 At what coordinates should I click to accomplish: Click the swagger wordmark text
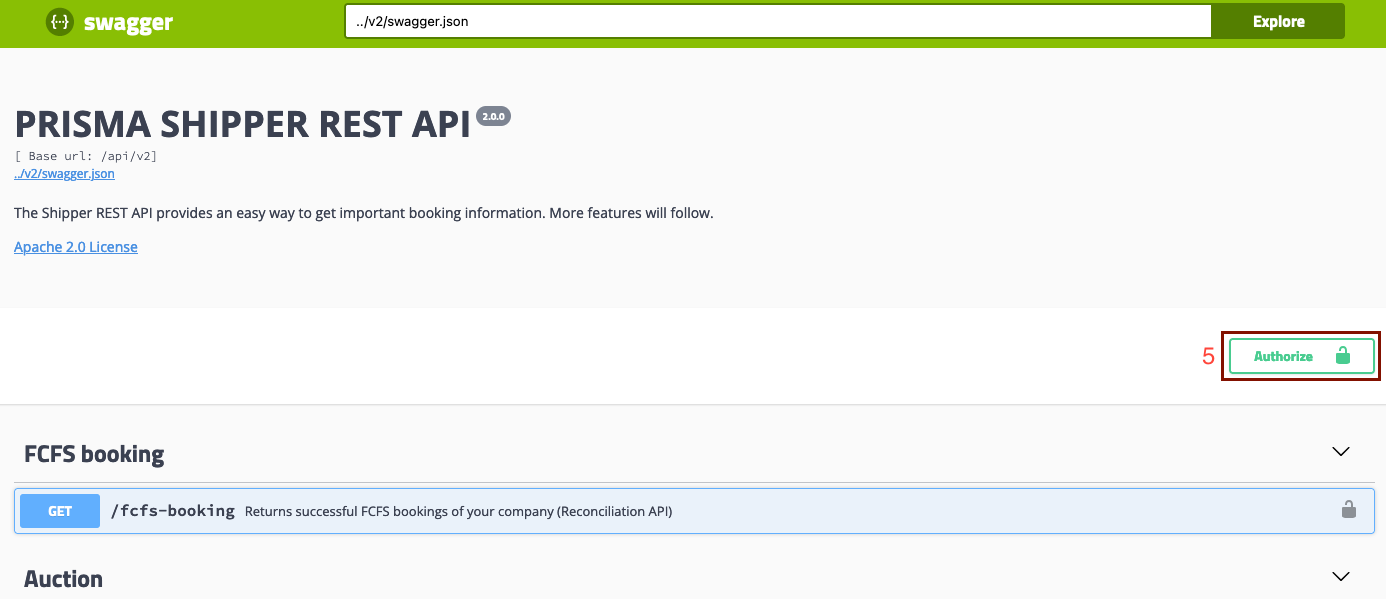[x=129, y=23]
